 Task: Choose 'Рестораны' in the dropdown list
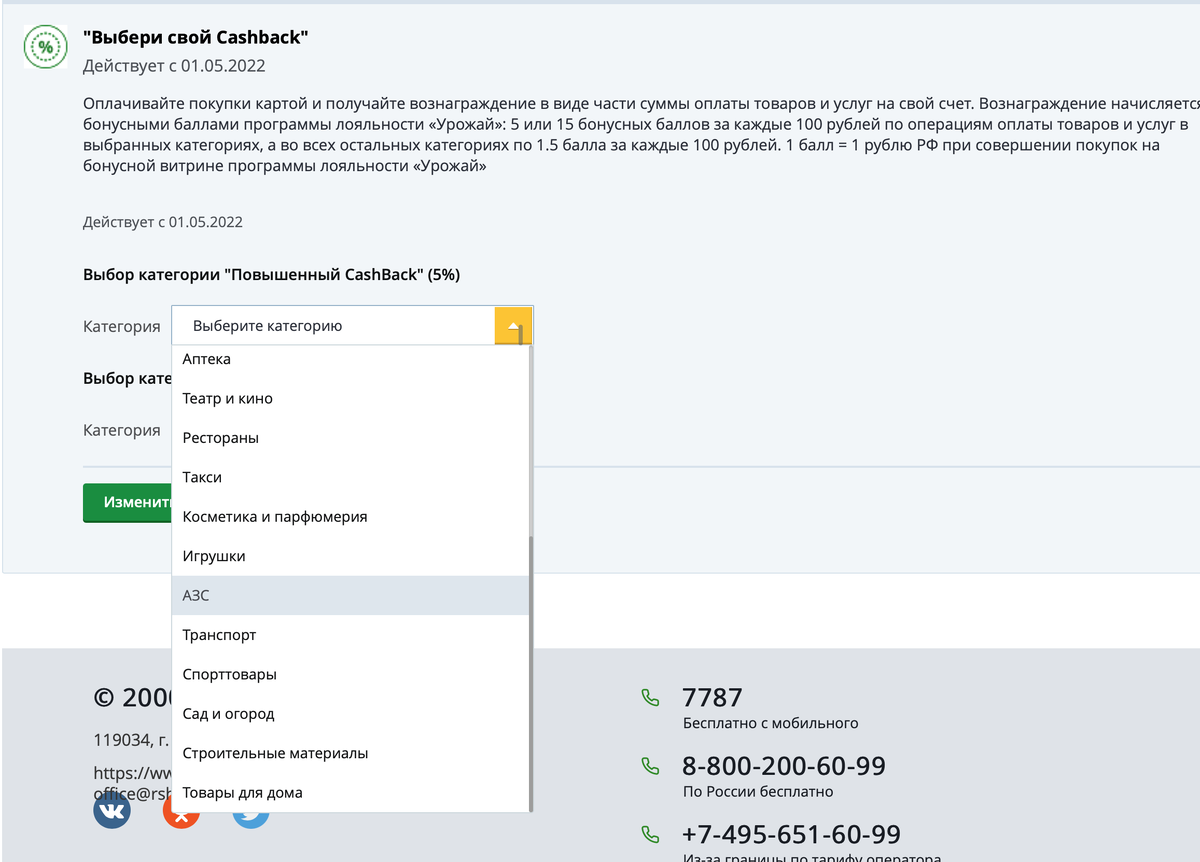[x=350, y=438]
